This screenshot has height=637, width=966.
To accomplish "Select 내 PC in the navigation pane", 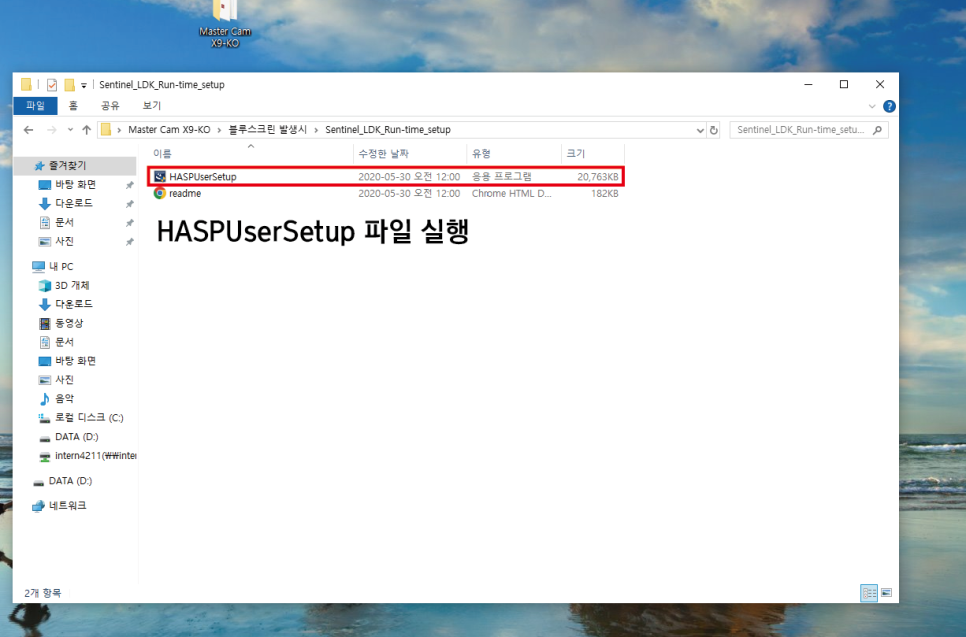I will tap(61, 266).
